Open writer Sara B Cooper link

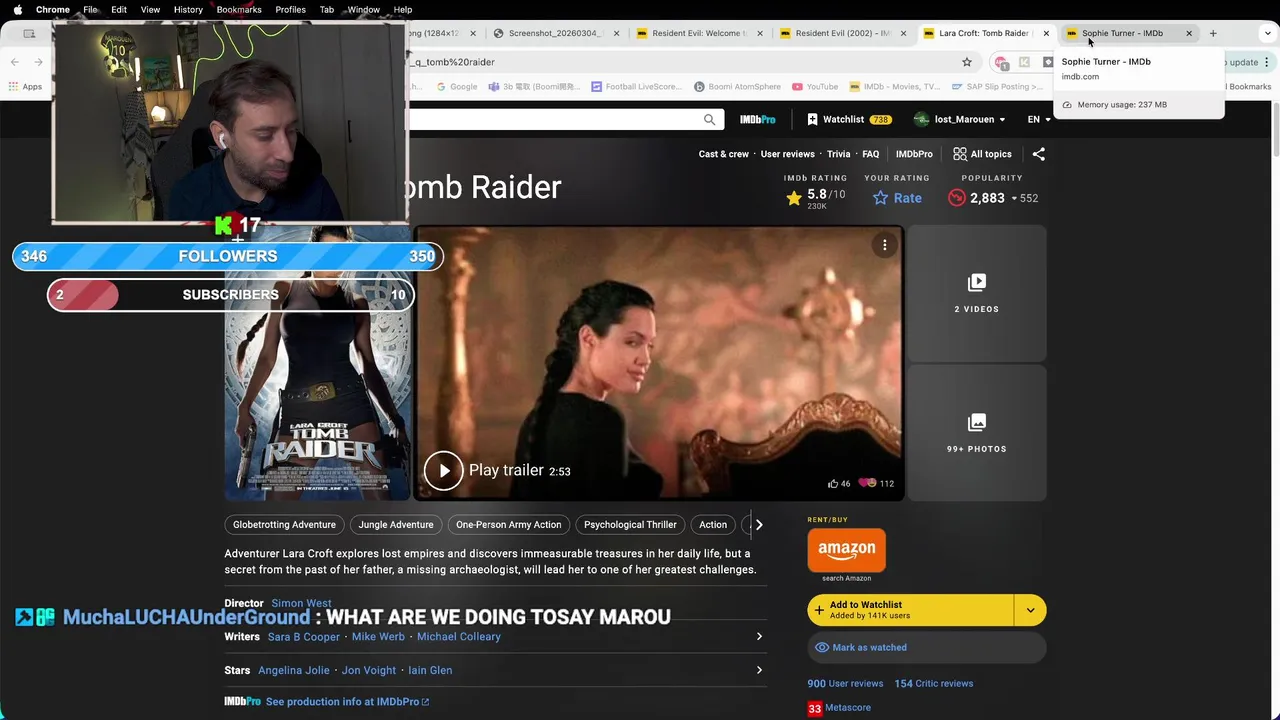(304, 636)
